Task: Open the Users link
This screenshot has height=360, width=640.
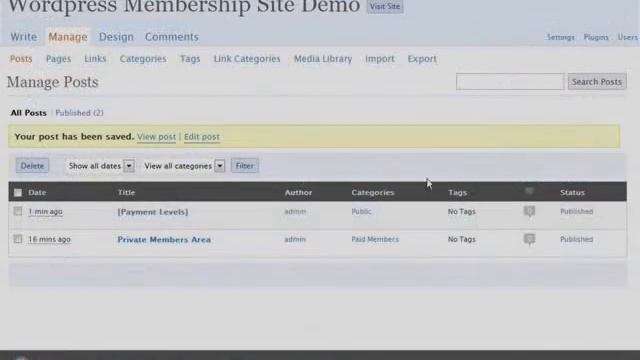Action: pyautogui.click(x=627, y=37)
